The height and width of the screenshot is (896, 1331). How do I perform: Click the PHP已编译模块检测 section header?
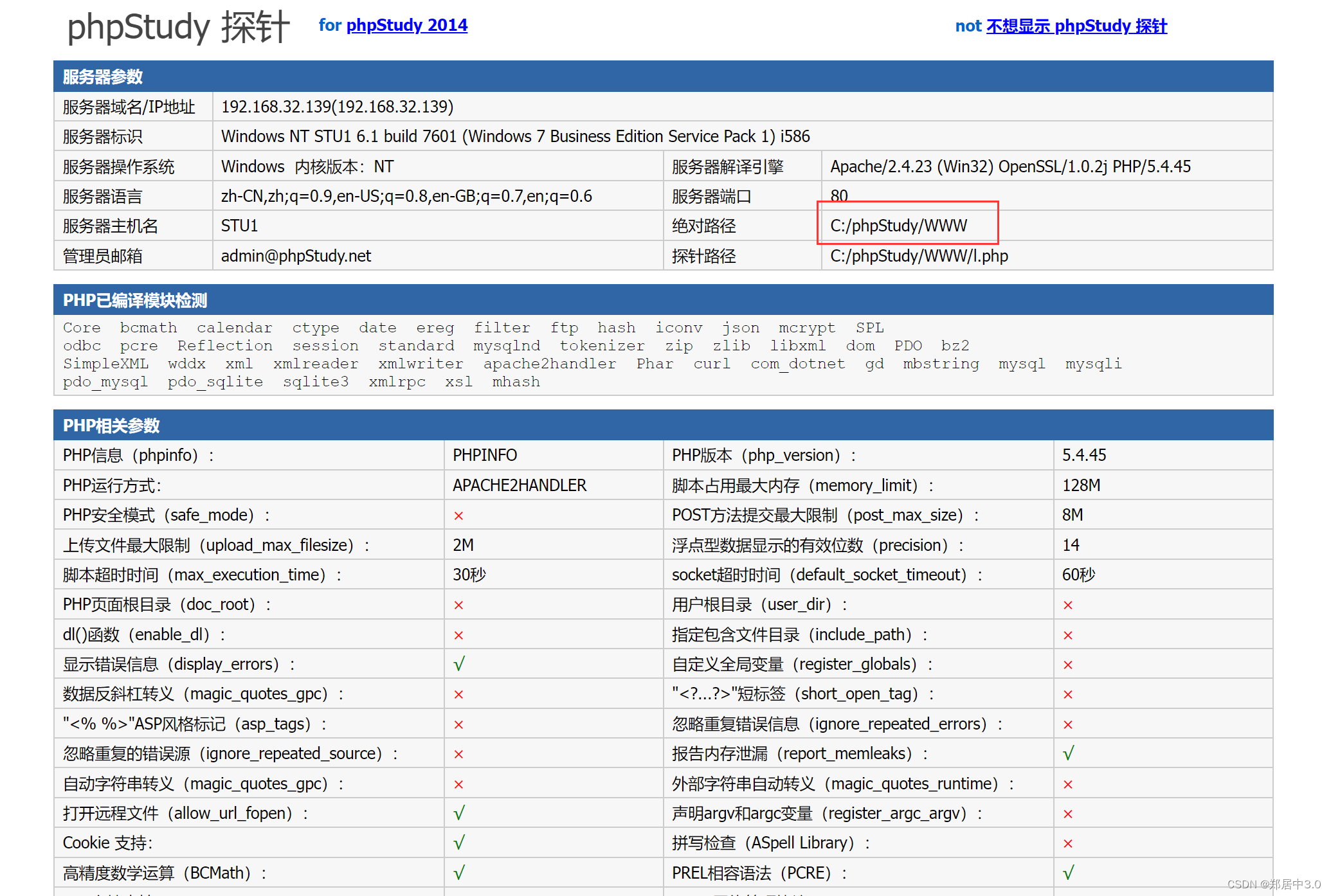(135, 300)
